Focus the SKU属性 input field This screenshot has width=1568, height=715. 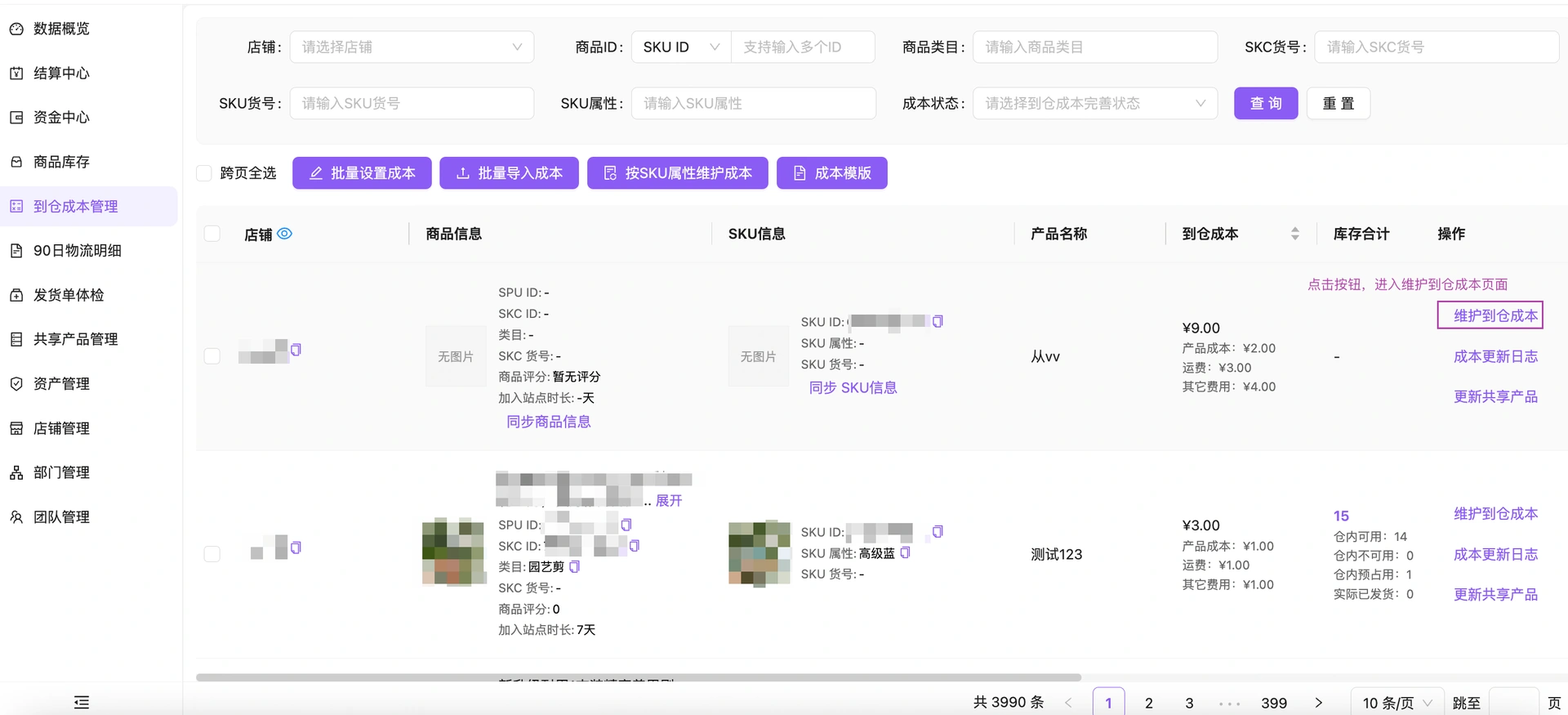[x=754, y=103]
